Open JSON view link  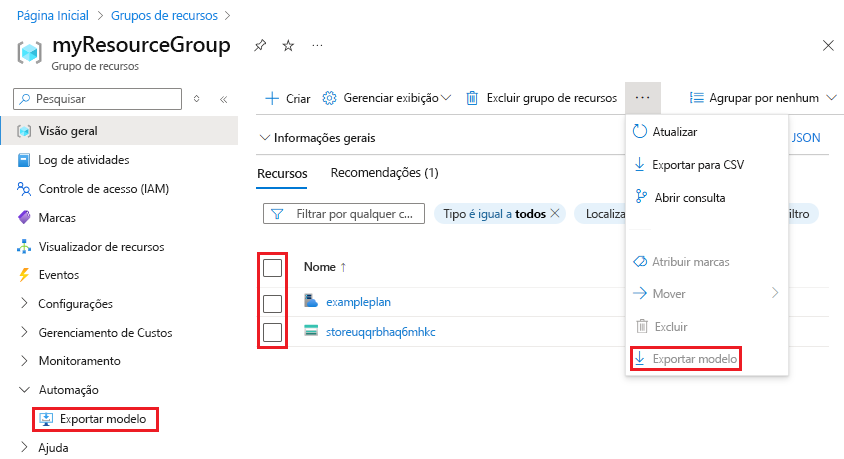pos(806,138)
